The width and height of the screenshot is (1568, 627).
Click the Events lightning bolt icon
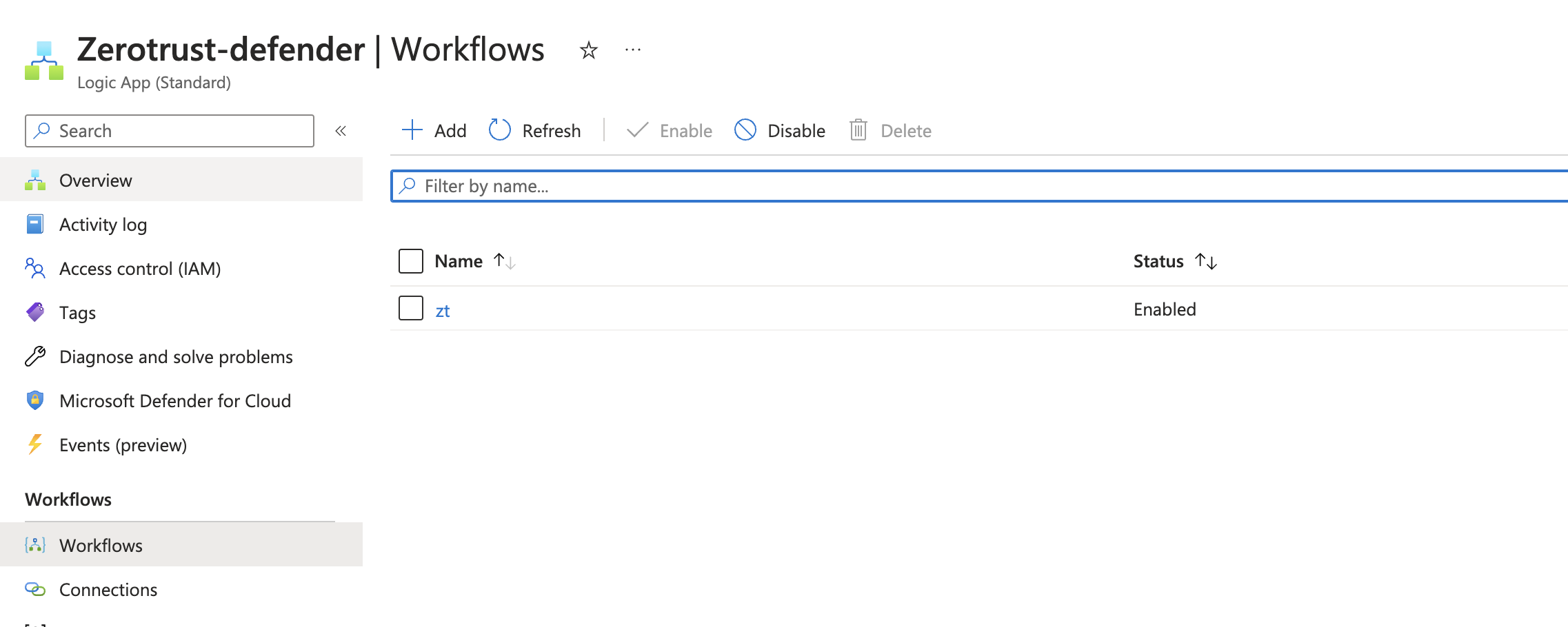tap(35, 445)
